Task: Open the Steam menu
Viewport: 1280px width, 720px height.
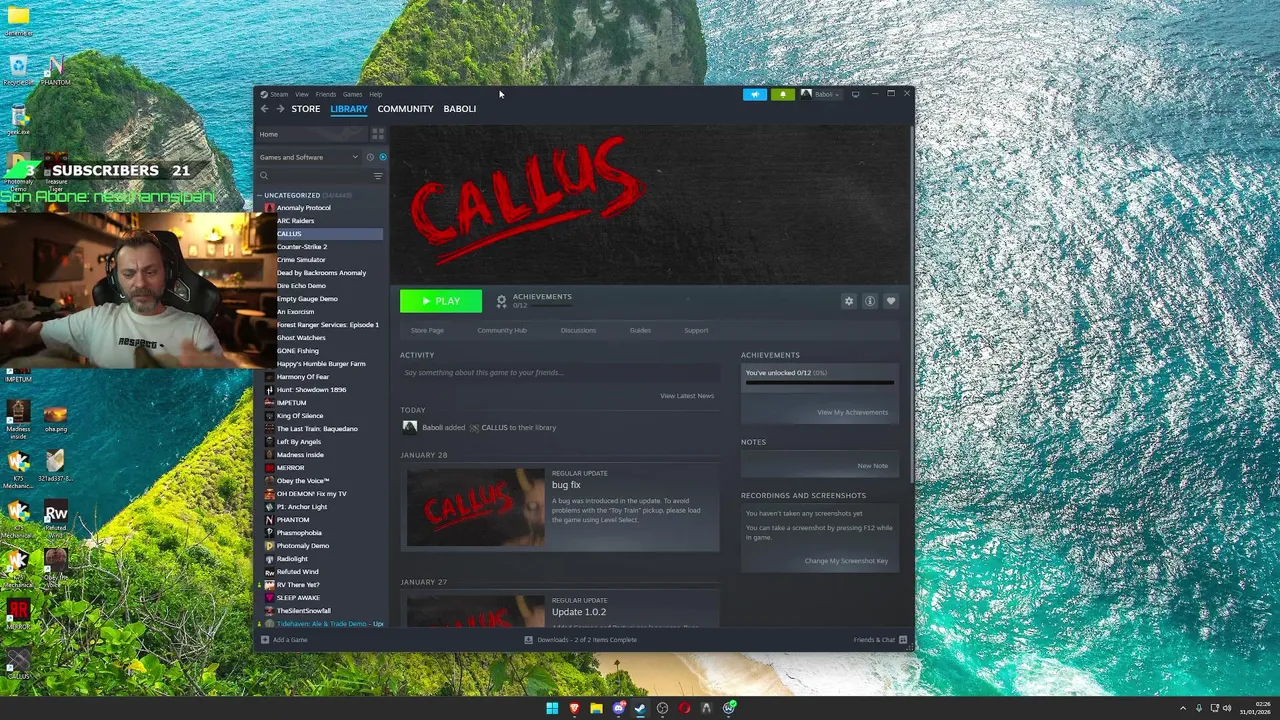Action: pos(279,94)
